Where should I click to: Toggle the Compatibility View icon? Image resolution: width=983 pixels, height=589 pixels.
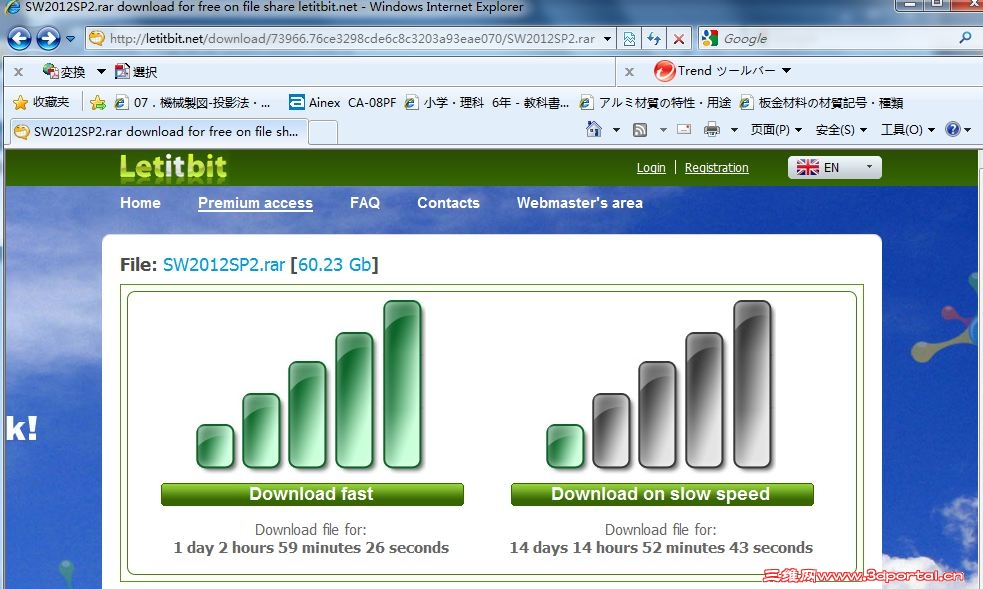click(629, 39)
